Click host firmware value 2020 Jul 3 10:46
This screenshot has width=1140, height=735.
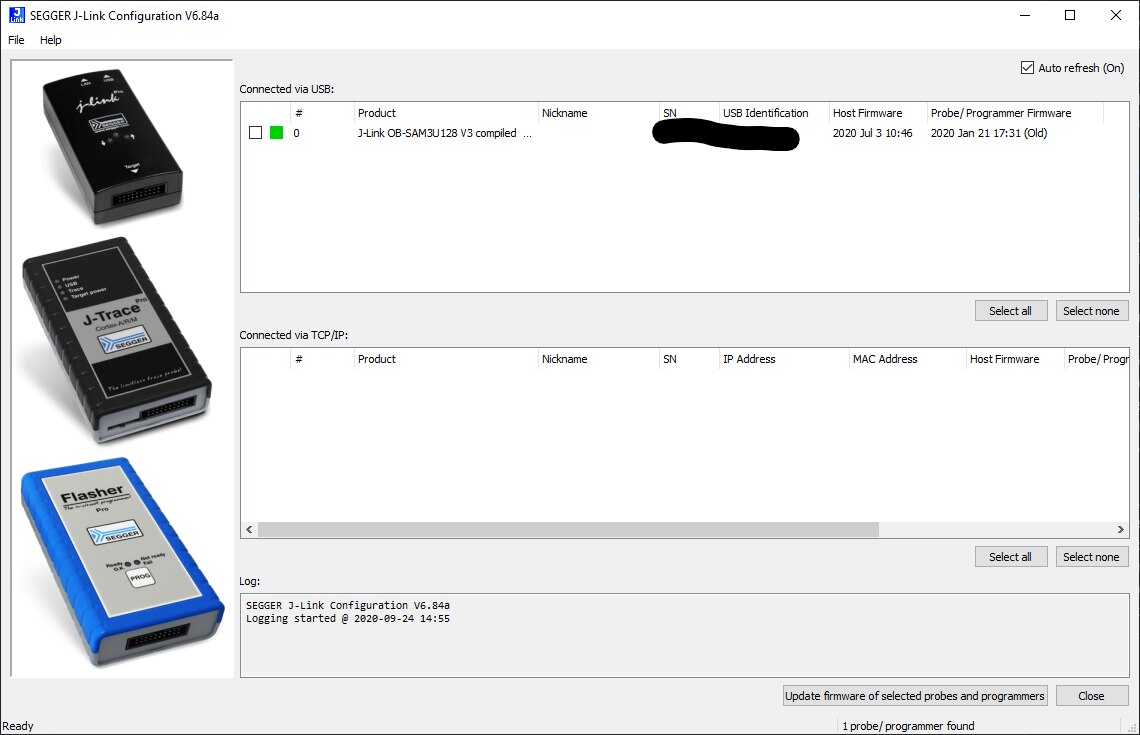[x=872, y=133]
